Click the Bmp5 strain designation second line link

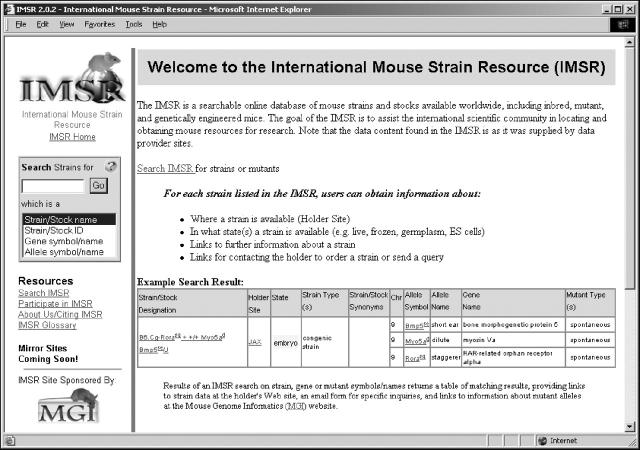[153, 350]
